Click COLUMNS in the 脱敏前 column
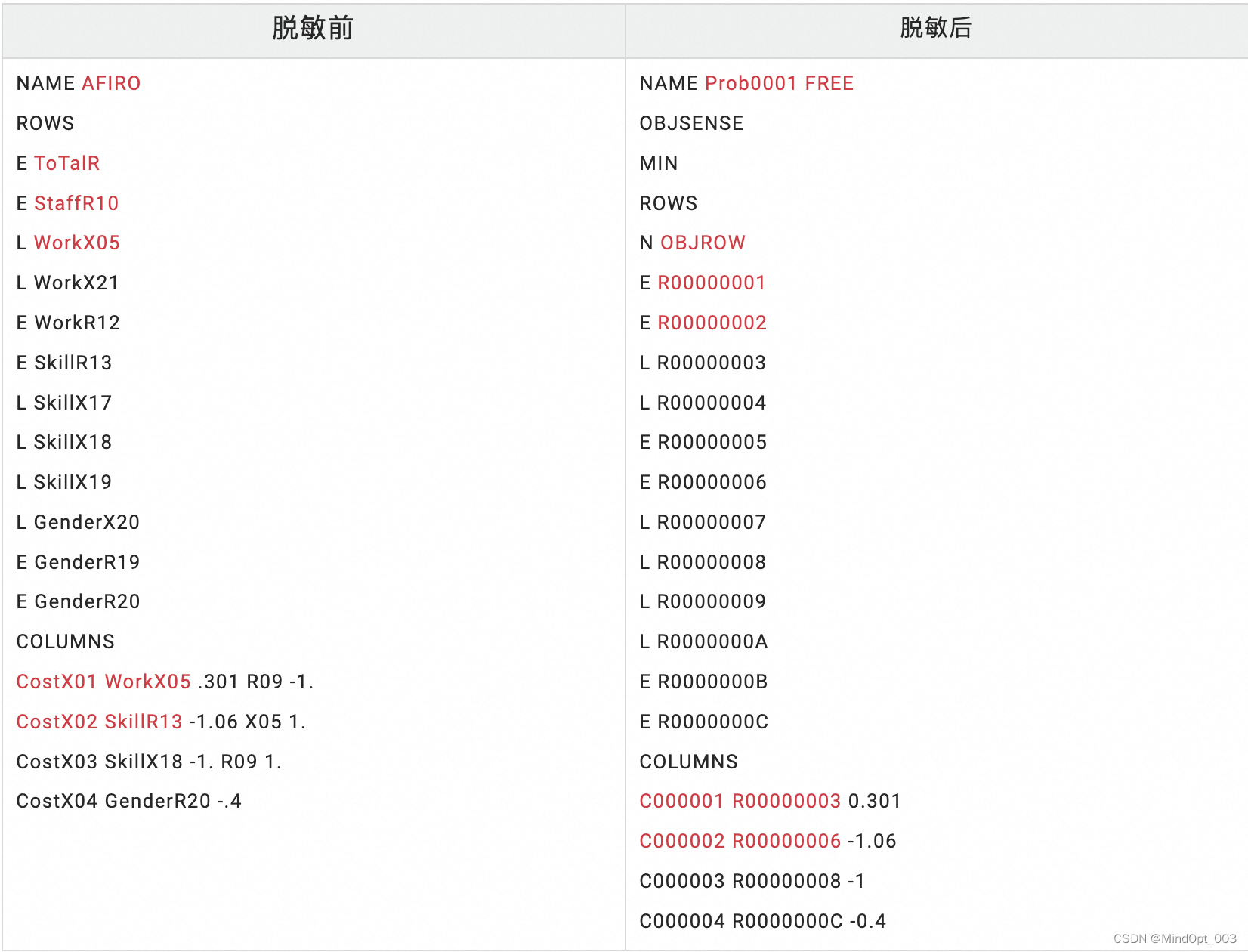This screenshot has width=1248, height=952. click(66, 641)
